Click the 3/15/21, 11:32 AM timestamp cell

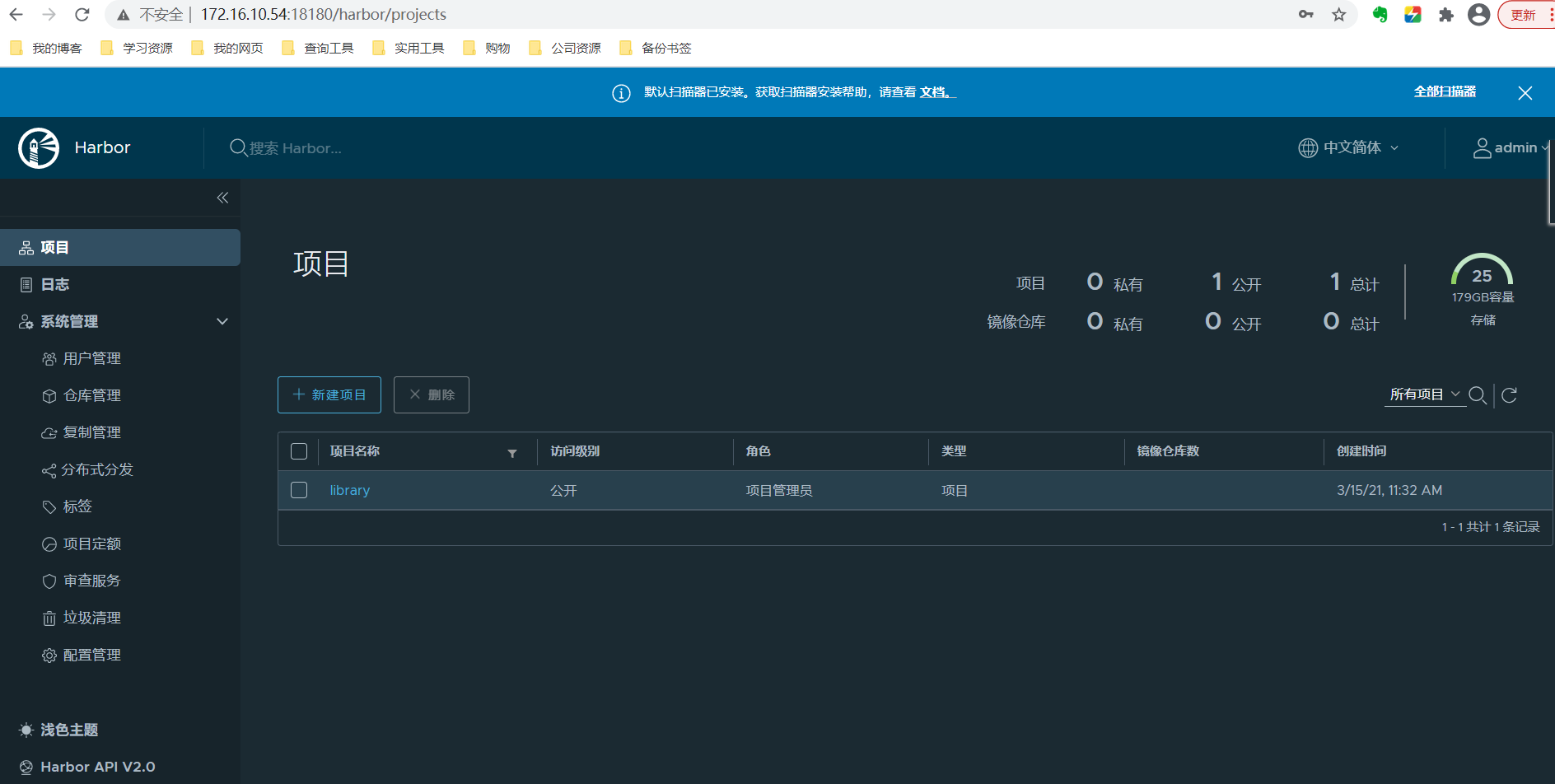(x=1389, y=490)
